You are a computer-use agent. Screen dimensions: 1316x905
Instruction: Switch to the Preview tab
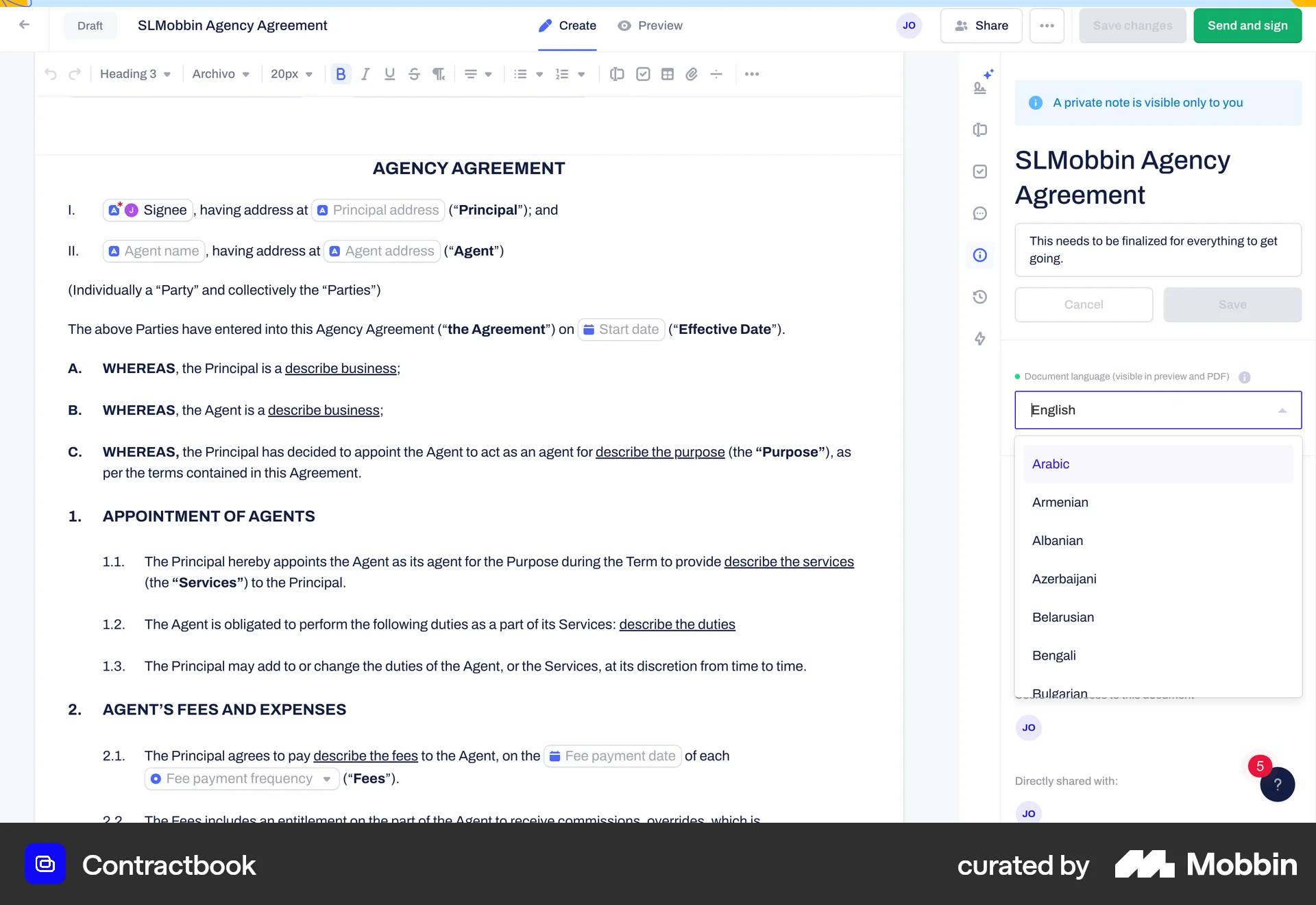tap(650, 25)
